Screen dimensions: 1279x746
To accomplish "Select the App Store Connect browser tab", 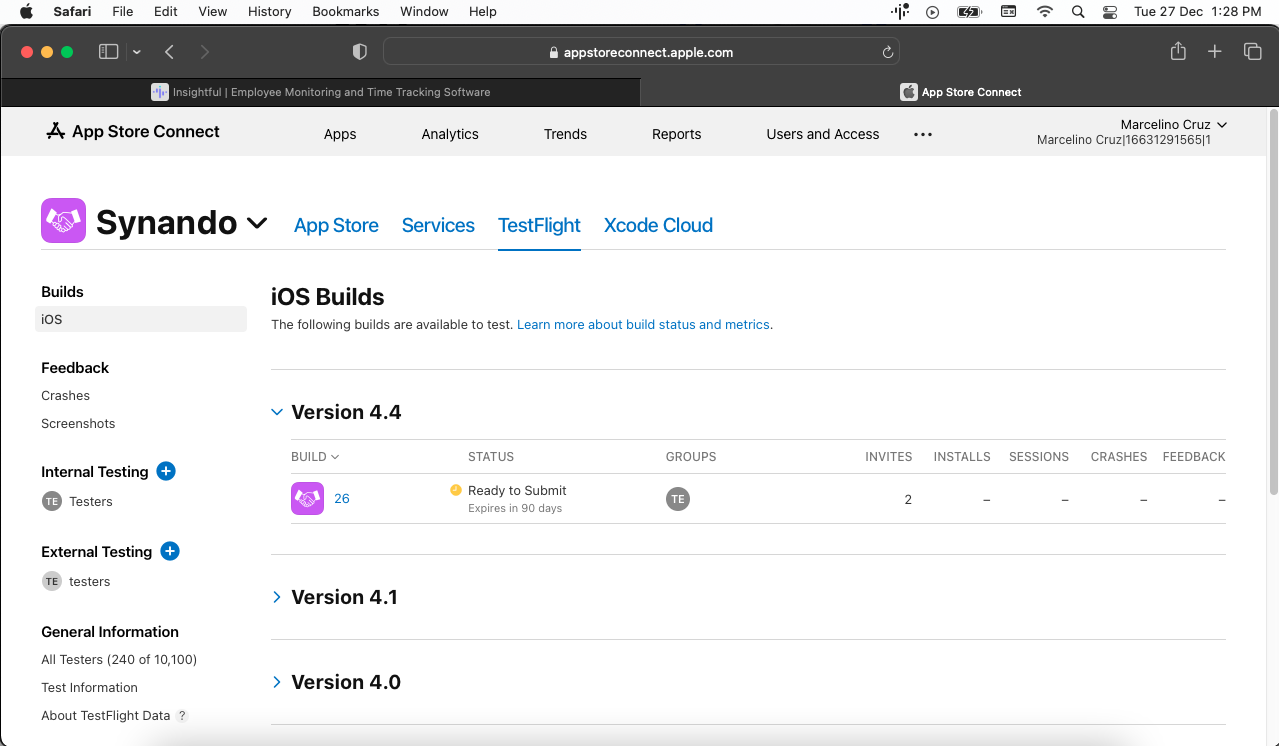I will click(960, 92).
